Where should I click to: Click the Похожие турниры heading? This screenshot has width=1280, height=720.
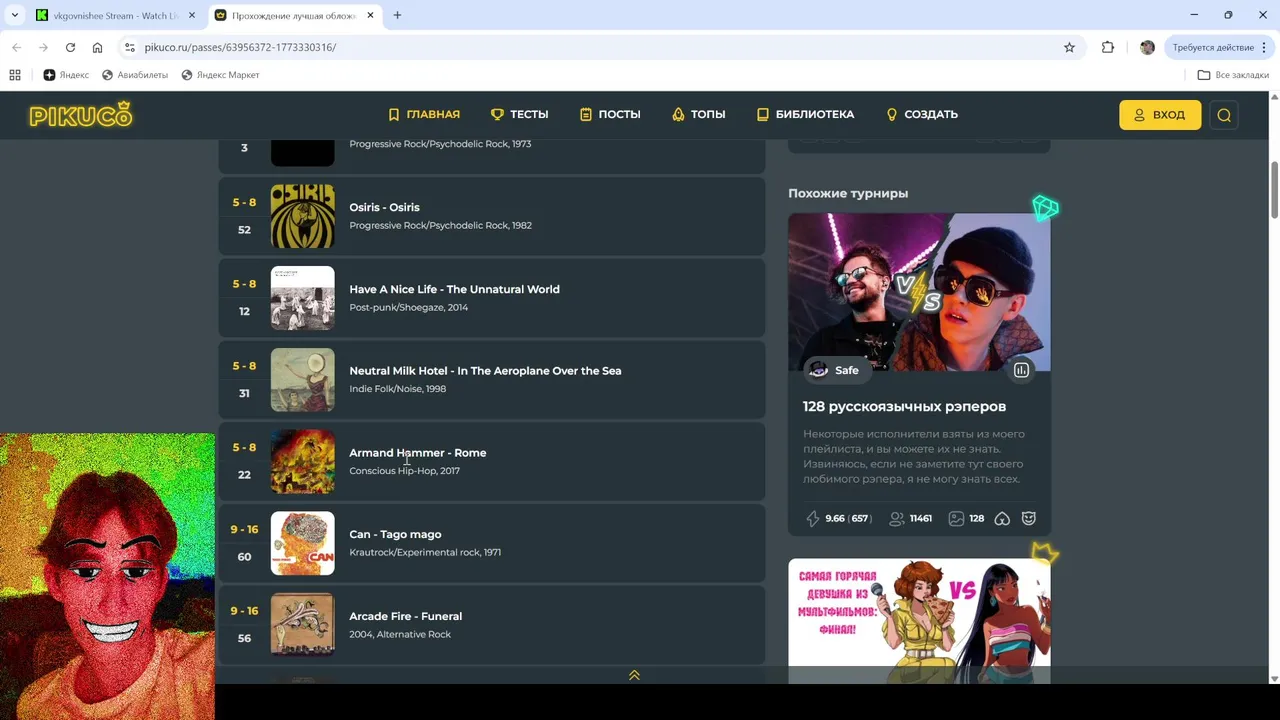(x=848, y=193)
